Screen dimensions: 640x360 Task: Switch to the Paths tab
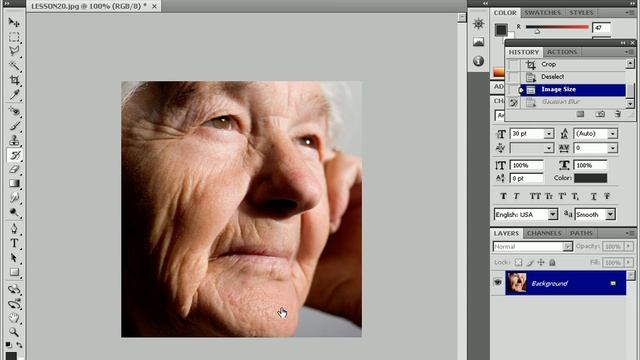pyautogui.click(x=581, y=233)
